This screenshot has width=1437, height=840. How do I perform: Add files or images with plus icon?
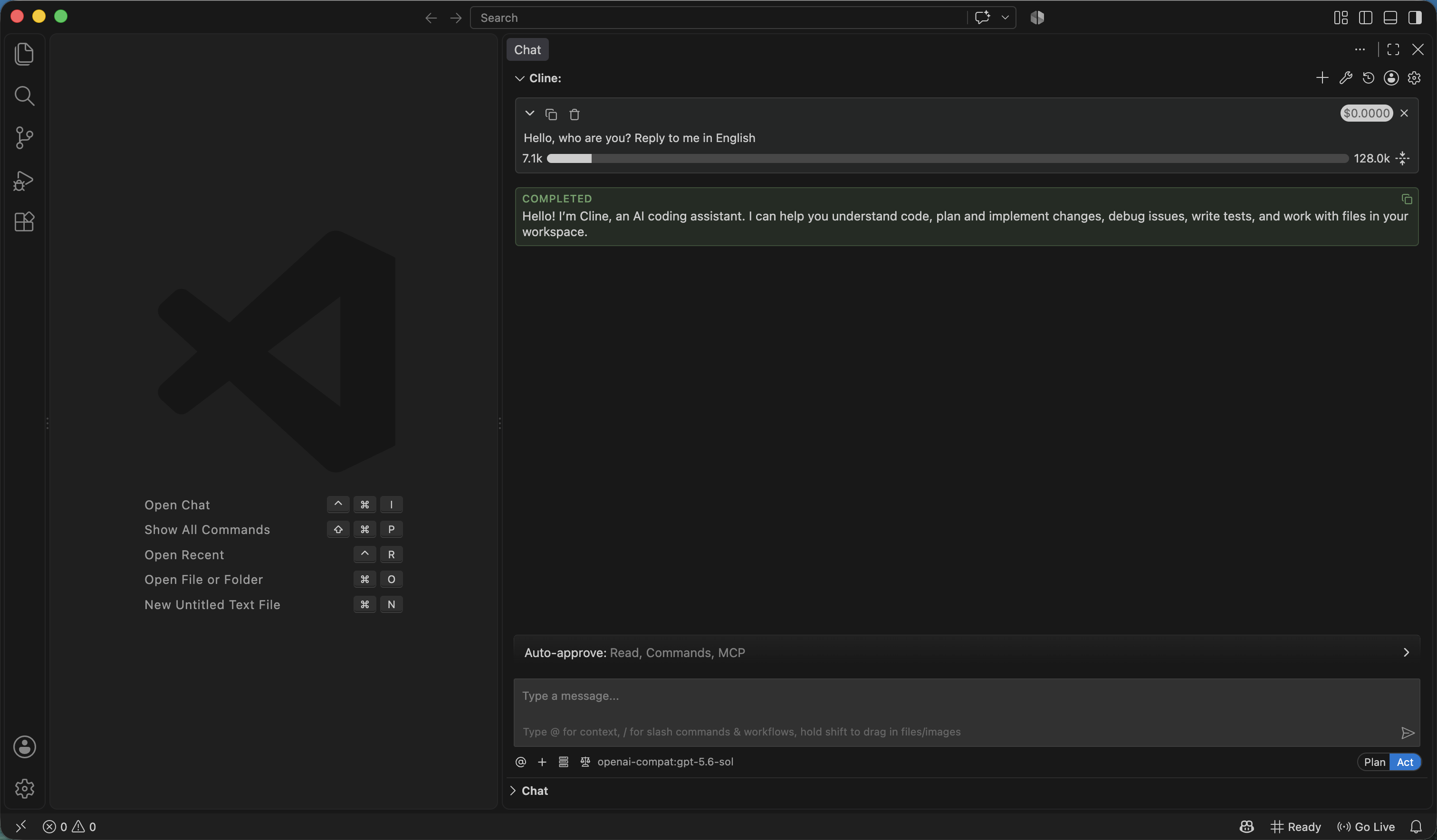[542, 762]
